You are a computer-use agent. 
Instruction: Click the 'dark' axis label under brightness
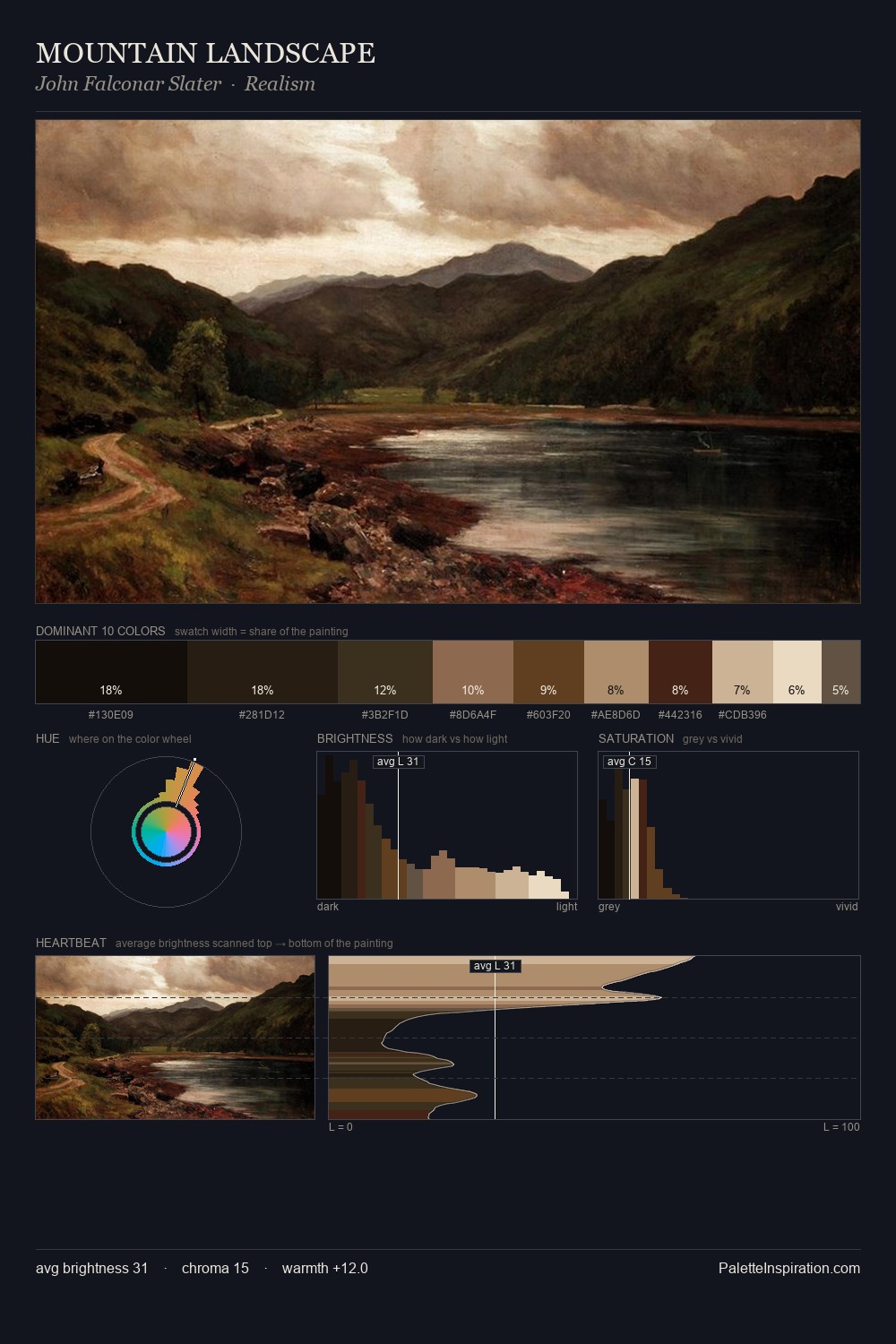328,907
